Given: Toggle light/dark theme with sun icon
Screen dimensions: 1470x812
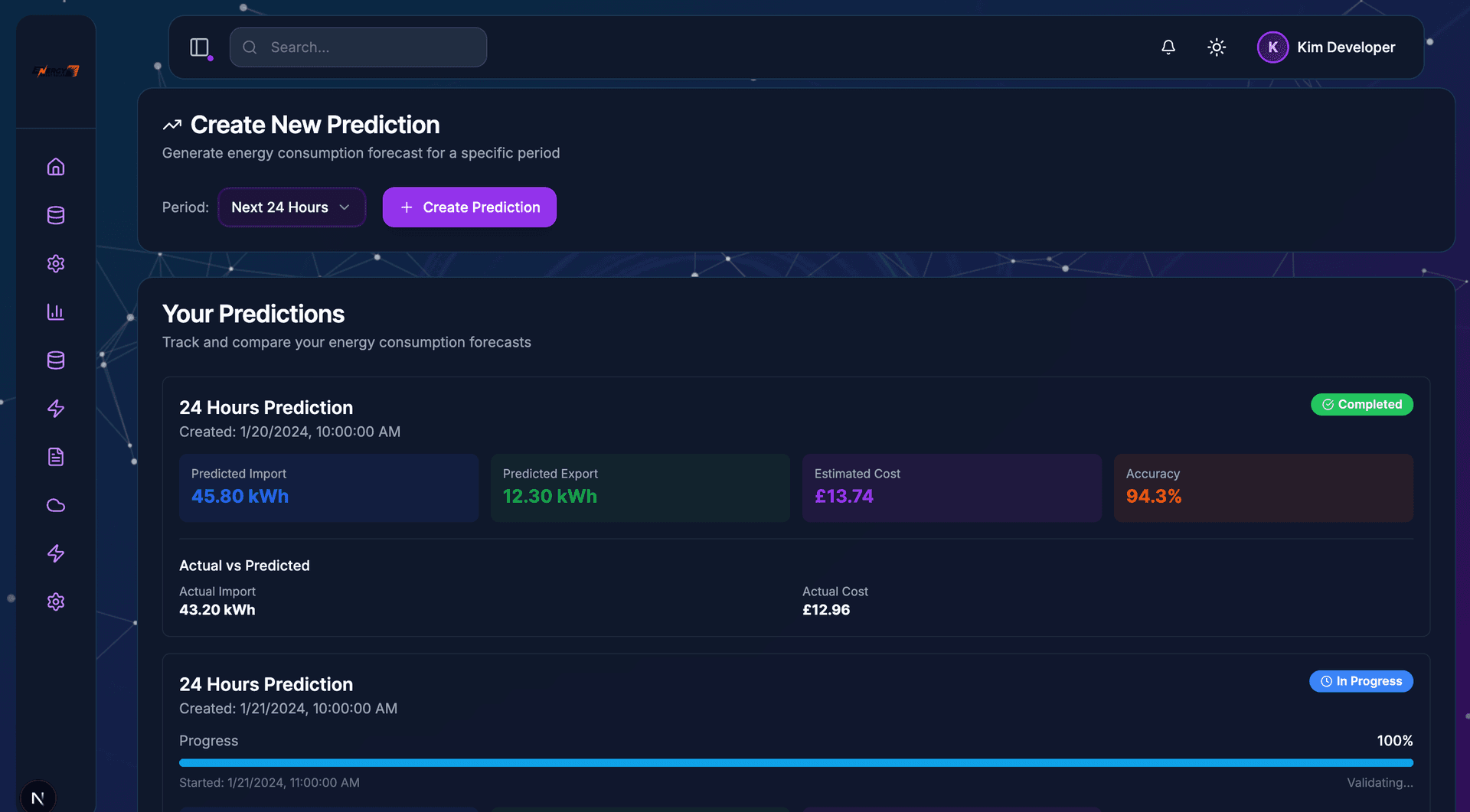Looking at the screenshot, I should [x=1217, y=47].
